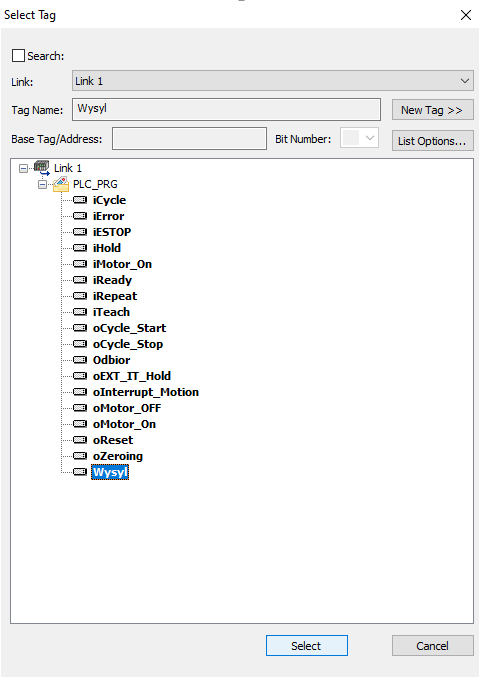Click the Cancel button
Screen dimensions: 479x678
[432, 646]
